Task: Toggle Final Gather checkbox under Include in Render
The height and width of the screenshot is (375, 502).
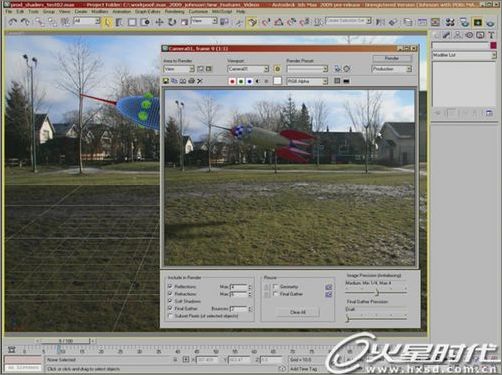Action: (170, 308)
